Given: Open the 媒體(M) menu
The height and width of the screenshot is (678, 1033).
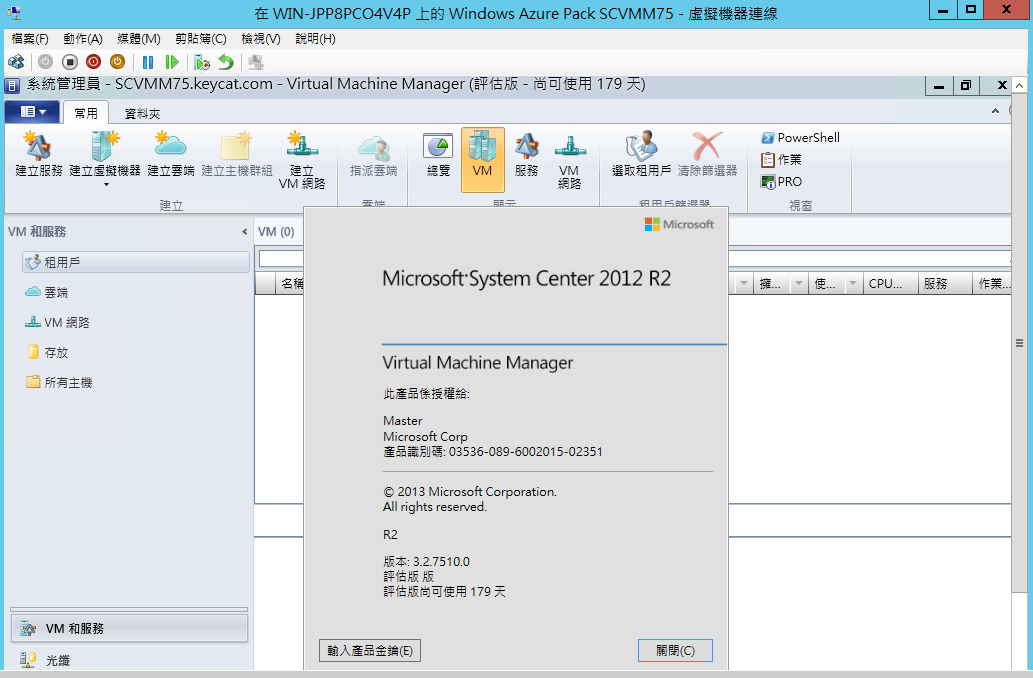Looking at the screenshot, I should pyautogui.click(x=138, y=39).
